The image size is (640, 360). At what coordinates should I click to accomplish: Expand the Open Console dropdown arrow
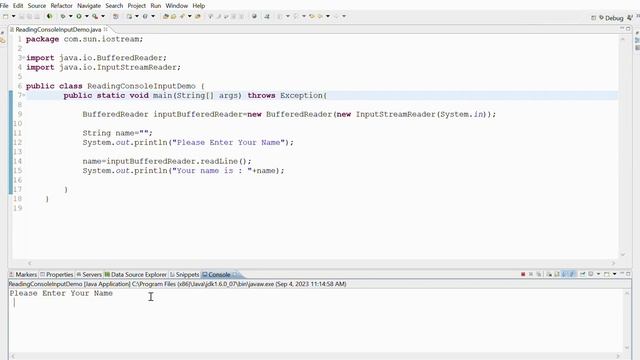[614, 274]
